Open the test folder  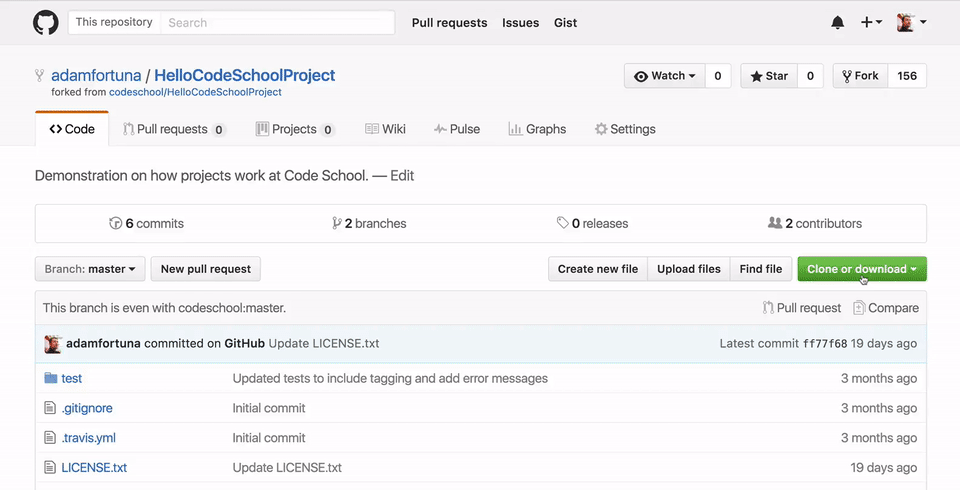pos(72,379)
